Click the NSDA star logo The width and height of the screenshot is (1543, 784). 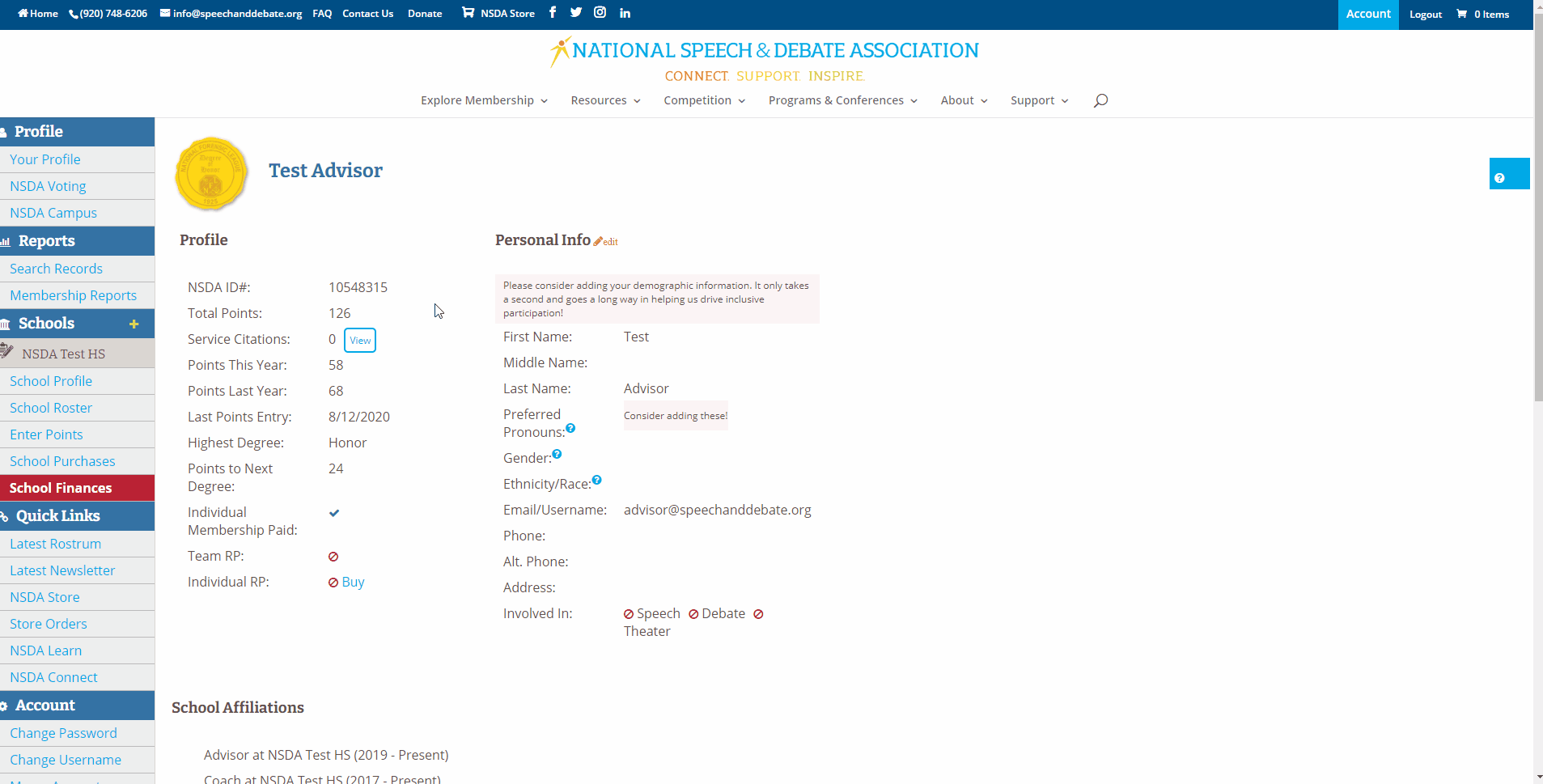(x=764, y=59)
